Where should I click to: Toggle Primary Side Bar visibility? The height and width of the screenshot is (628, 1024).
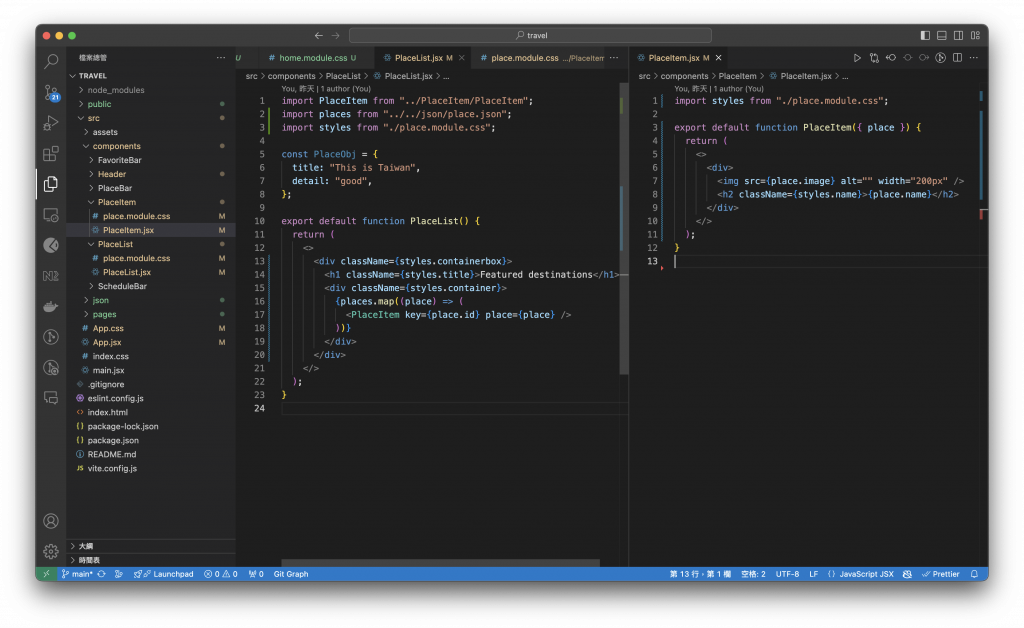pos(925,35)
